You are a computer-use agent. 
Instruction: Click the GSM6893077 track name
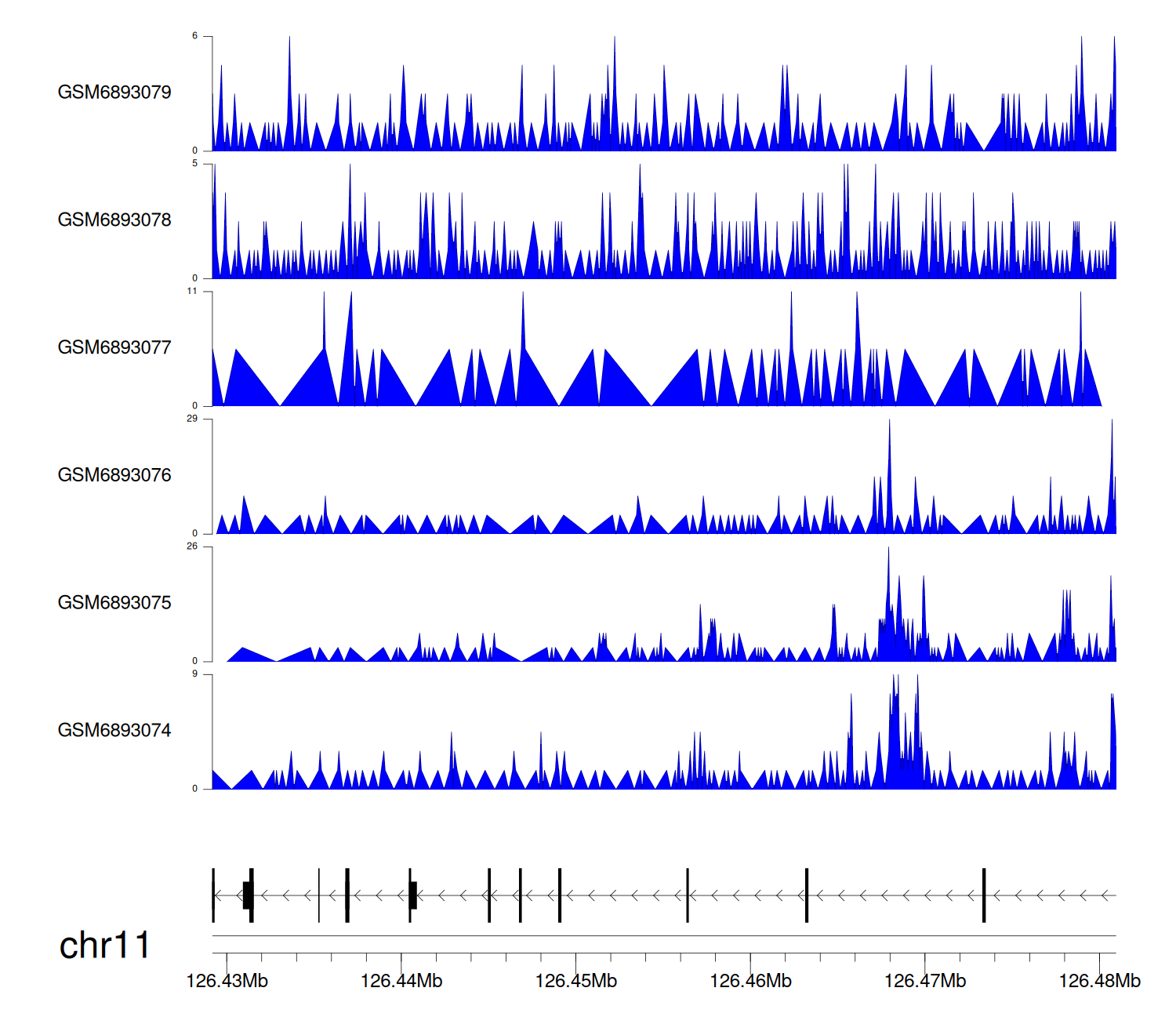coord(114,348)
